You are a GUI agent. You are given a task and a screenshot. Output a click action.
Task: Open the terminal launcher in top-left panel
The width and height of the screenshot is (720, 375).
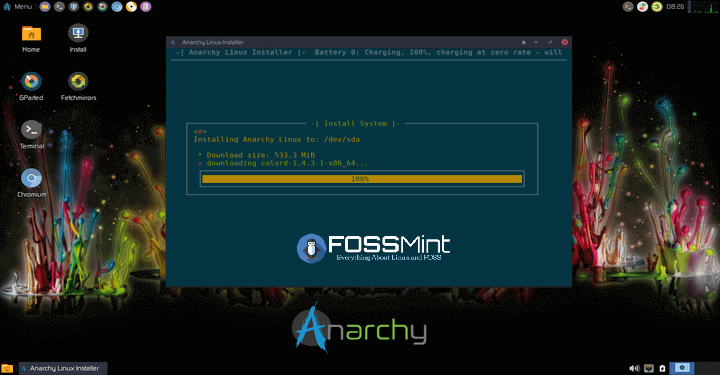pos(59,6)
